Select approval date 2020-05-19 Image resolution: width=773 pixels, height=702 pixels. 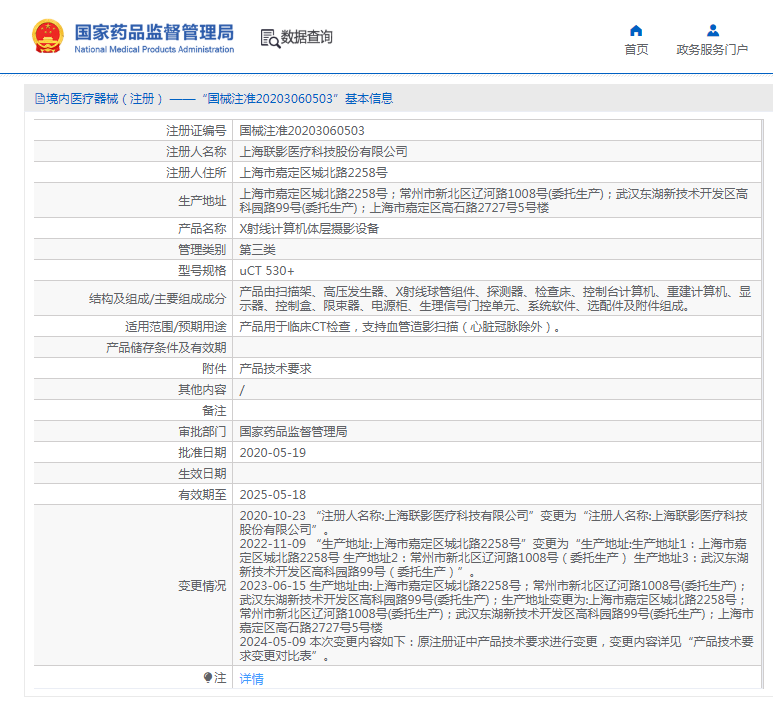click(x=273, y=453)
